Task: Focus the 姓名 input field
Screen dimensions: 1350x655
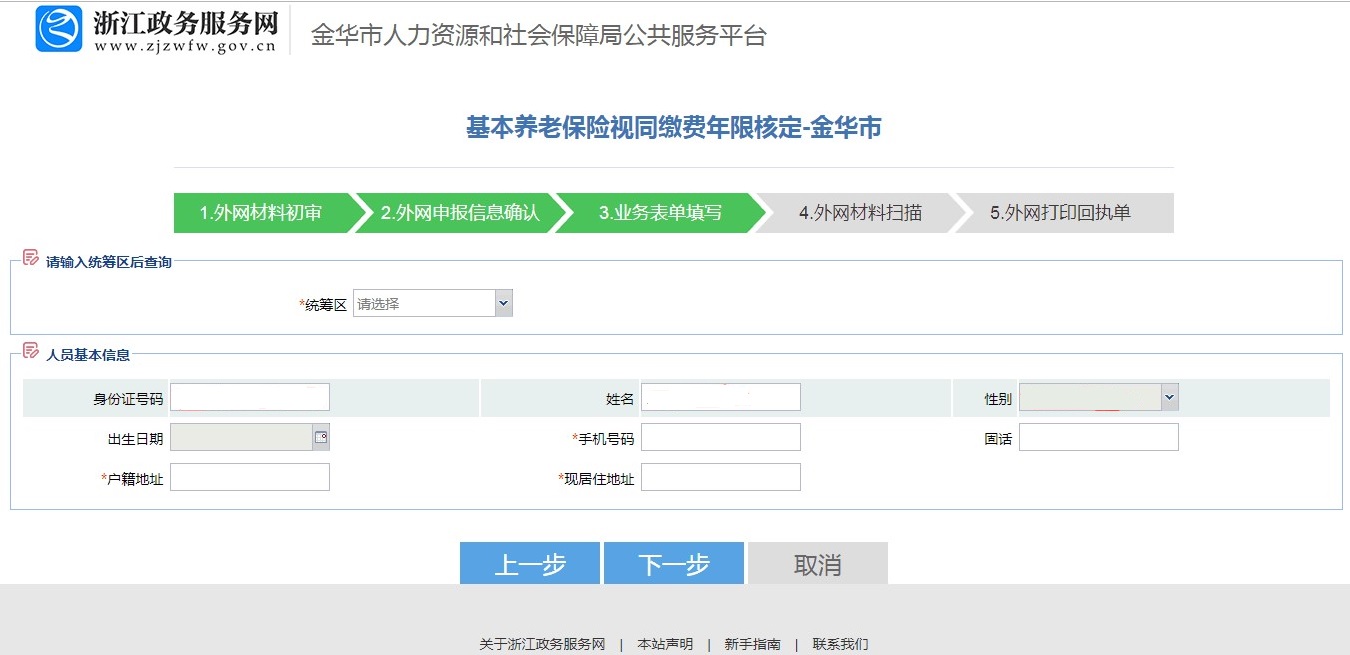Action: pos(721,397)
